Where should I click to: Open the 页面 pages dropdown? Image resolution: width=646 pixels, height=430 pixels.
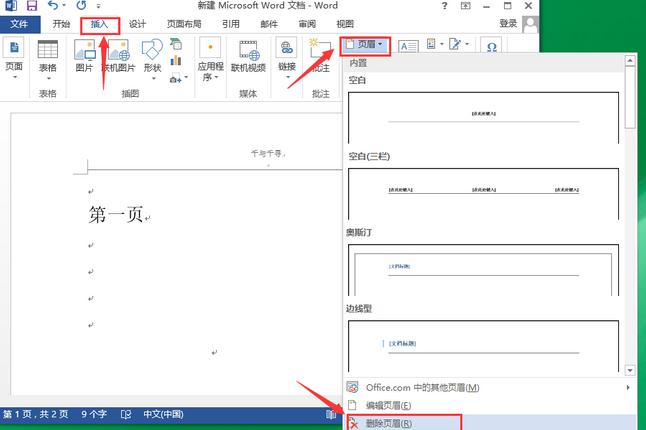pyautogui.click(x=14, y=58)
